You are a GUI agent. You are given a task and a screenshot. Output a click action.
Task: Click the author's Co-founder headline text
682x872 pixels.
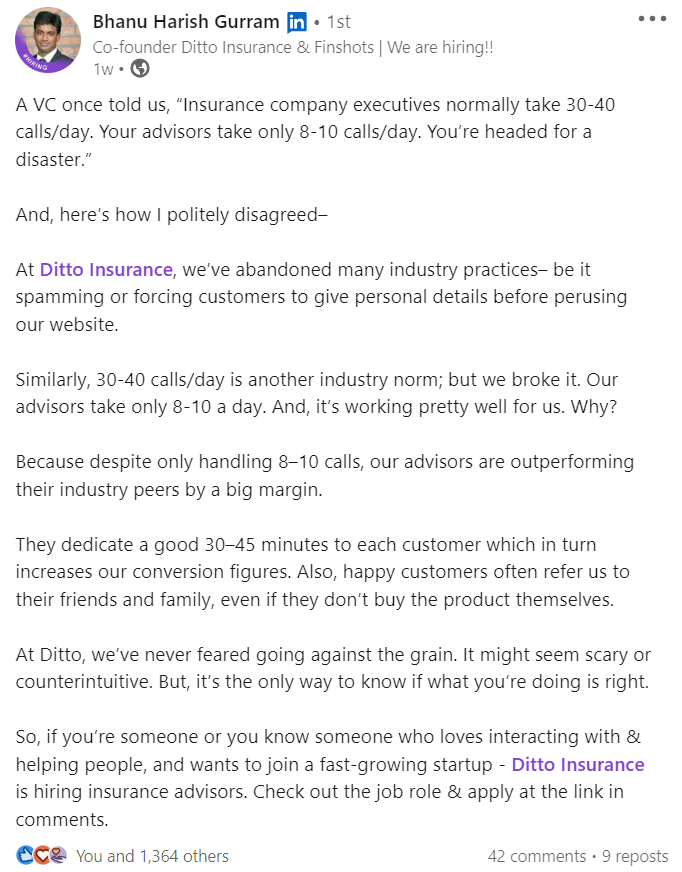tap(292, 47)
